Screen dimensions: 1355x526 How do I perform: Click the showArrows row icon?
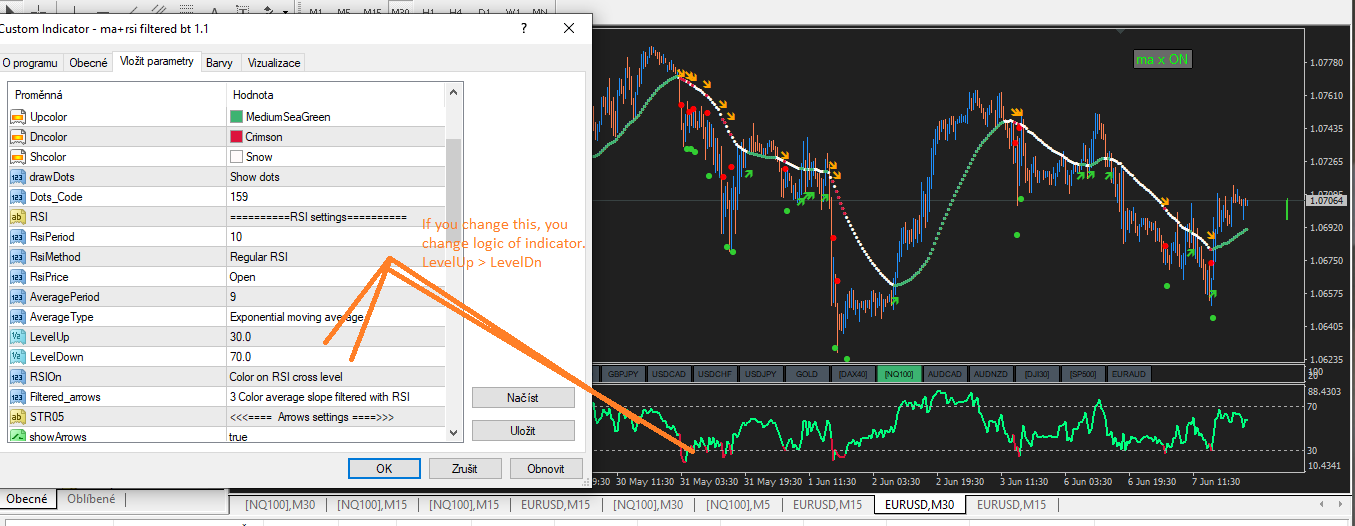17,437
